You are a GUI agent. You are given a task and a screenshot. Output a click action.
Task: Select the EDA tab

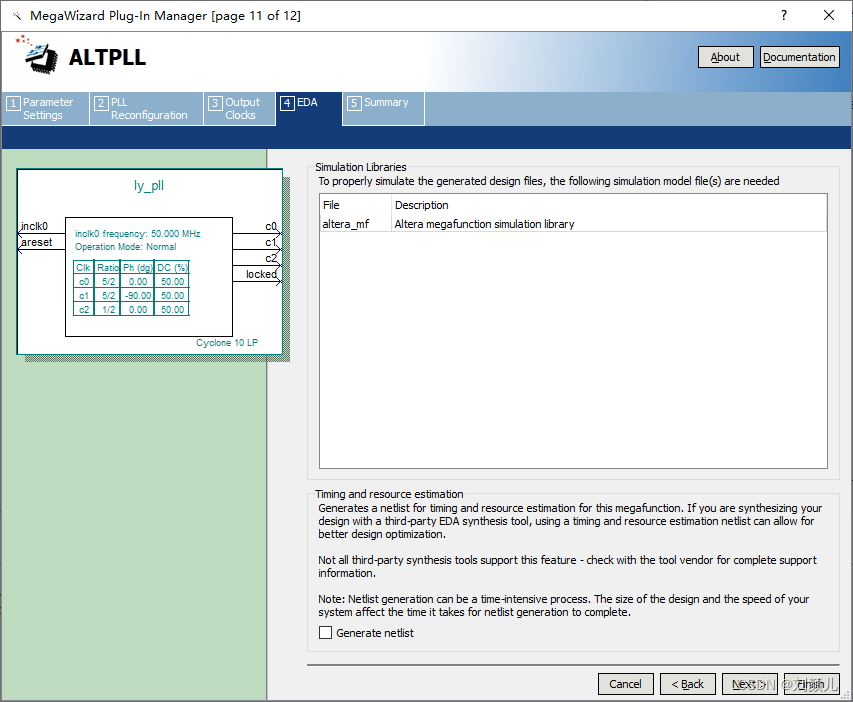[x=308, y=109]
